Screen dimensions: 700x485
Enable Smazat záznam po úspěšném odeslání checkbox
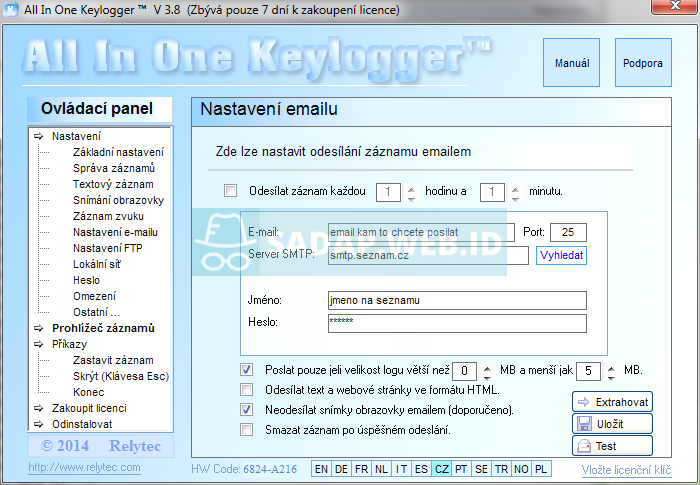click(x=246, y=430)
